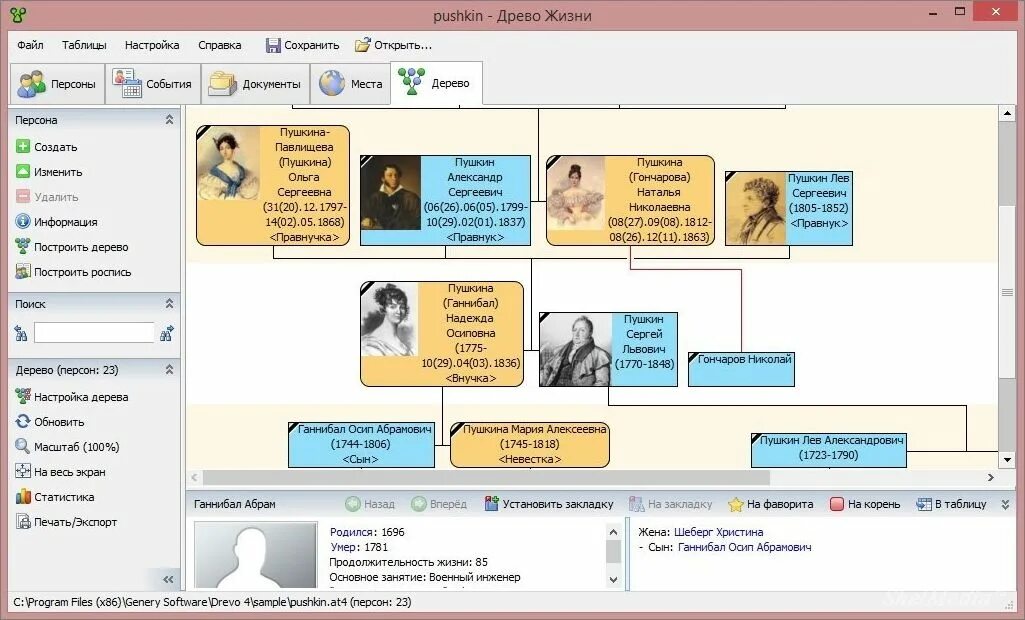Open link Ганнибал Осип Абрамович
This screenshot has width=1025, height=620.
pyautogui.click(x=745, y=547)
